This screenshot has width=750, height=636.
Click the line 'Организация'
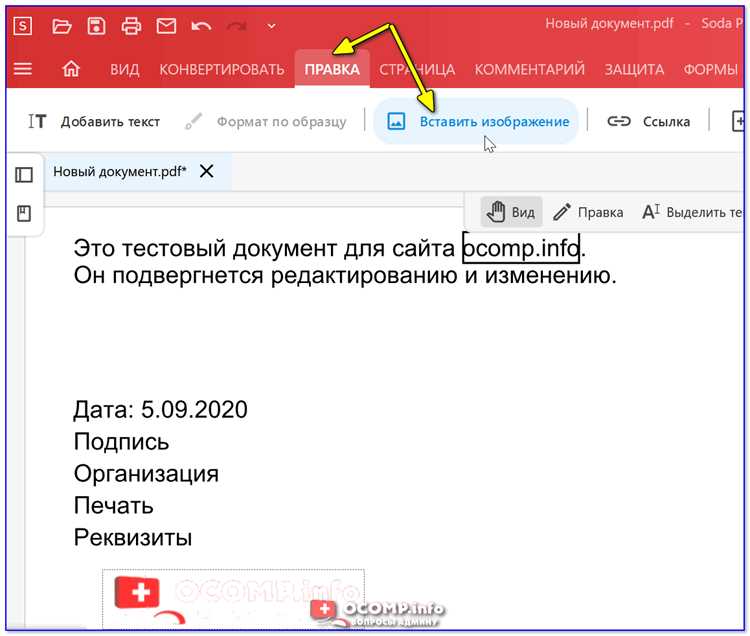(x=146, y=474)
